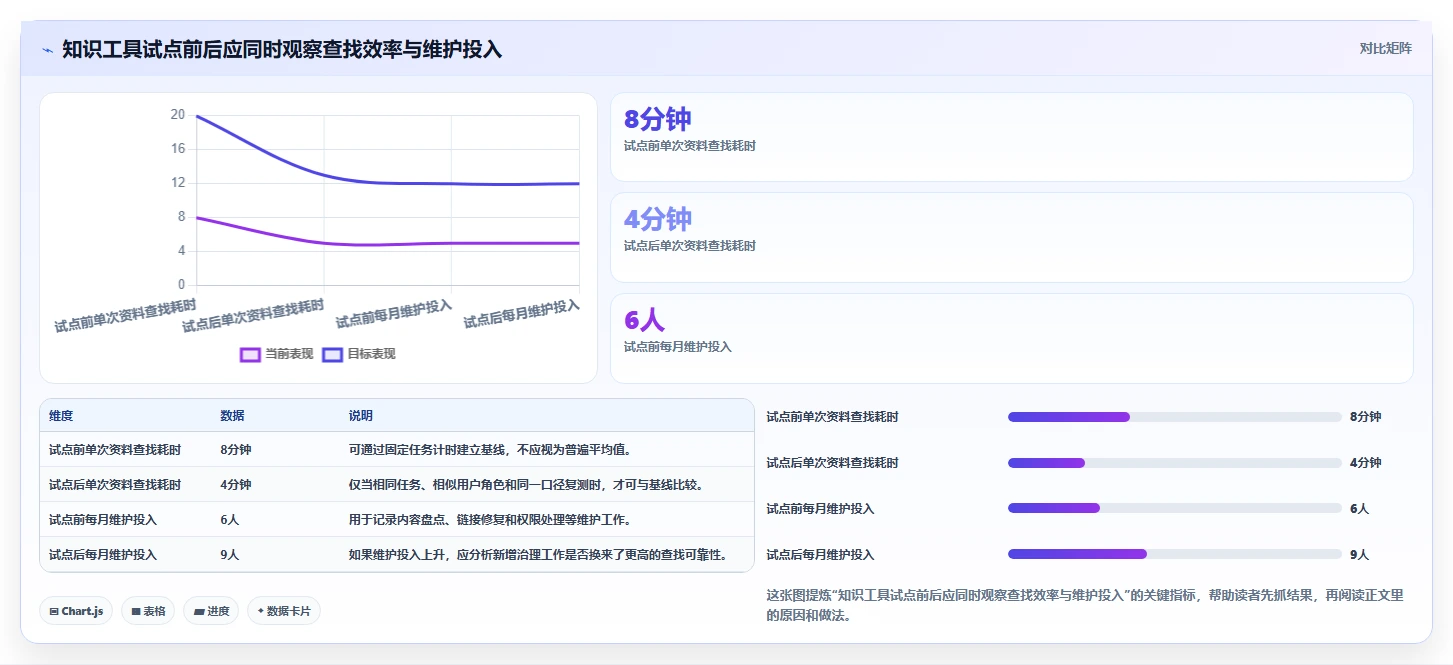1453x665 pixels.
Task: Click the 说明 column header
Action: (361, 416)
